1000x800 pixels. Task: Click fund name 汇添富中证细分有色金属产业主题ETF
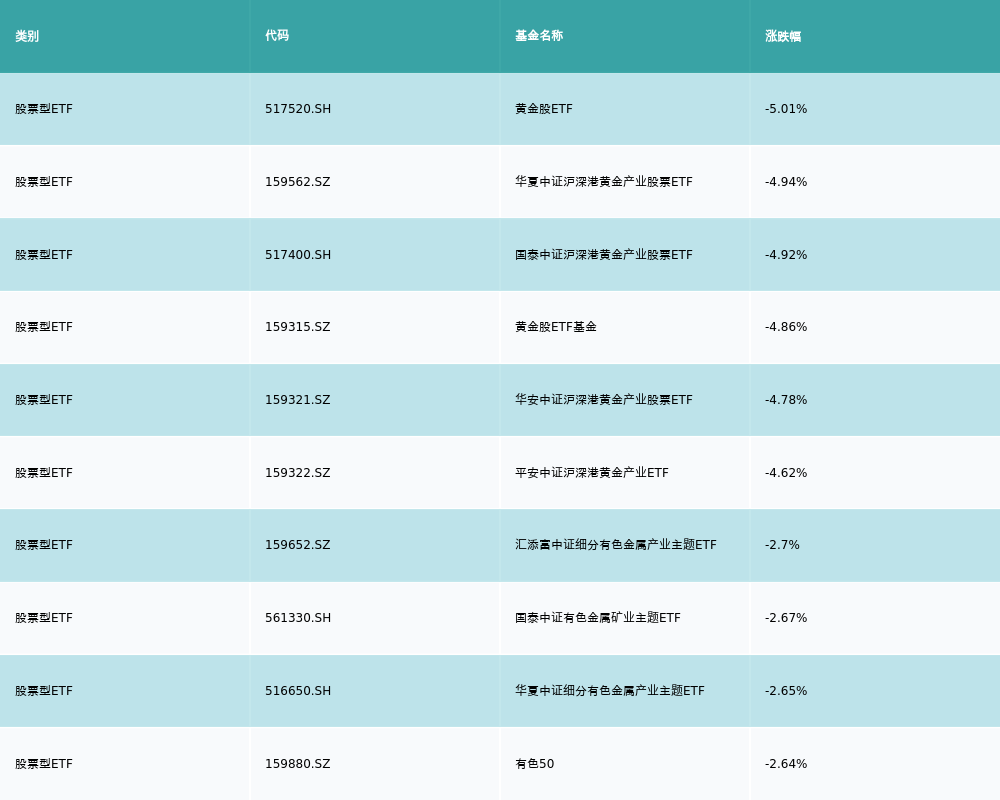click(x=616, y=545)
